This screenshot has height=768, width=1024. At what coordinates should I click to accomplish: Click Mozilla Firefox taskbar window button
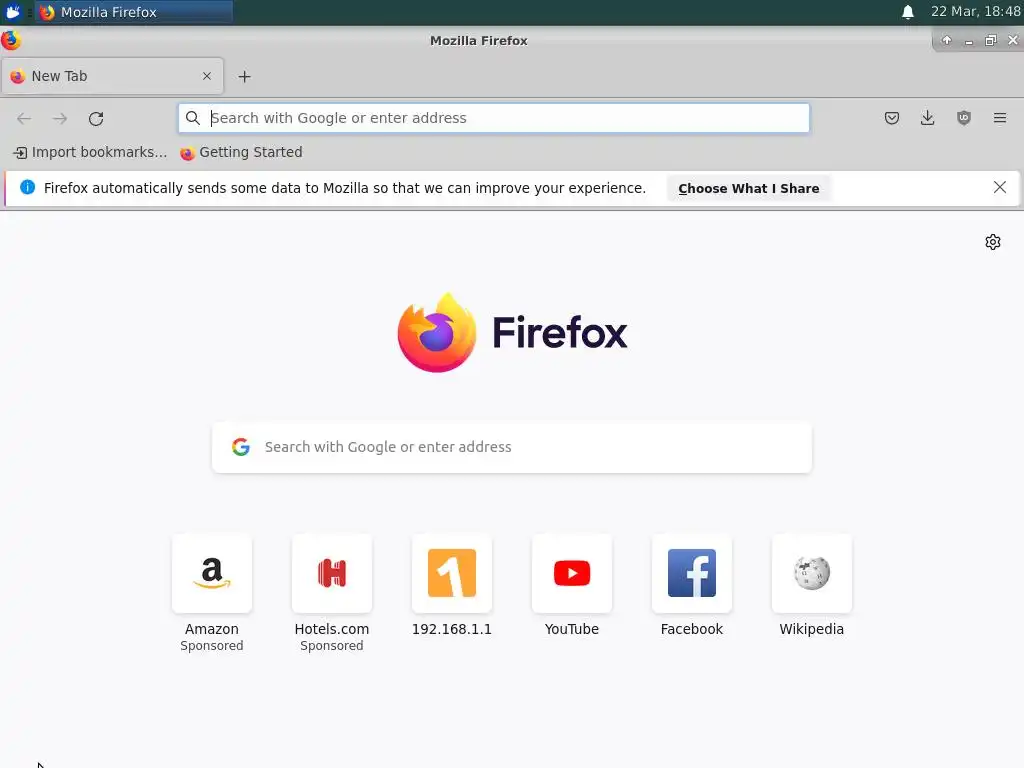pos(135,12)
